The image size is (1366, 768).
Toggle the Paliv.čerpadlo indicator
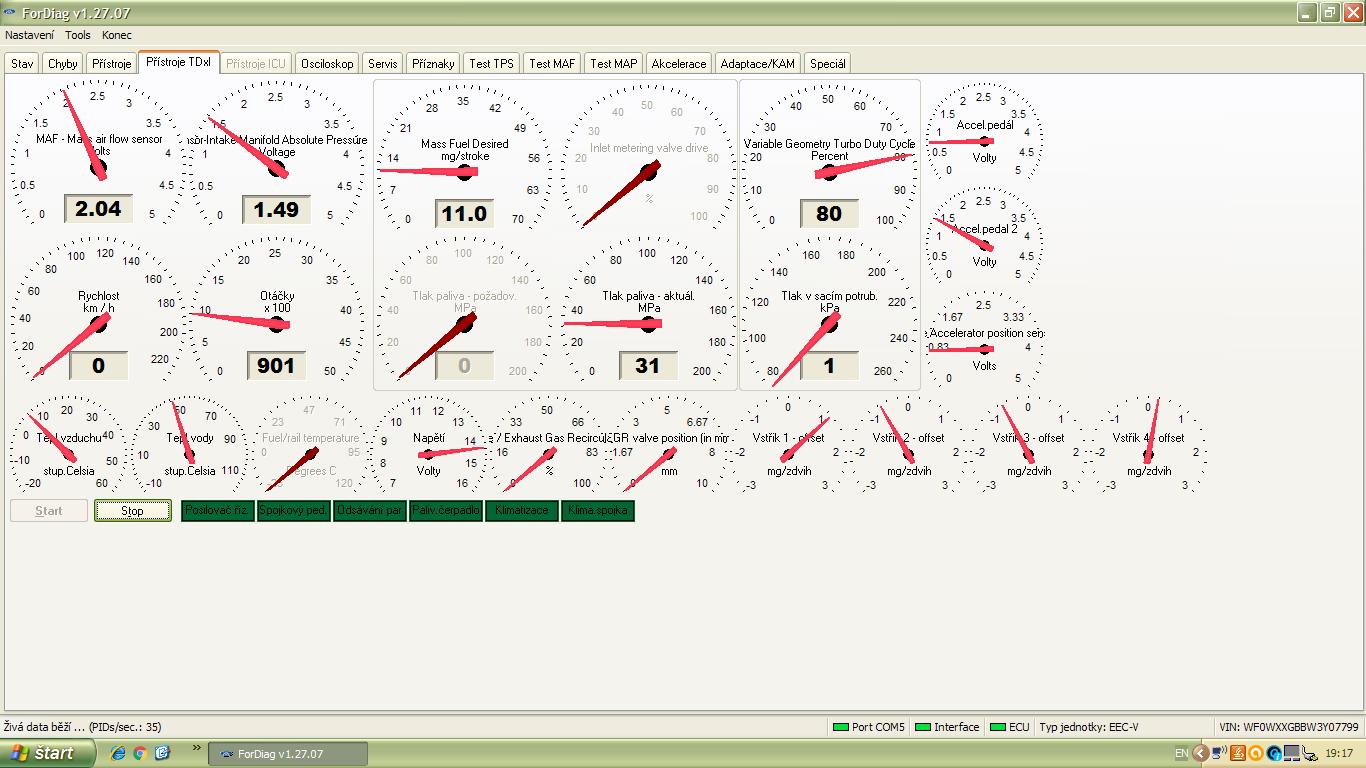(445, 511)
